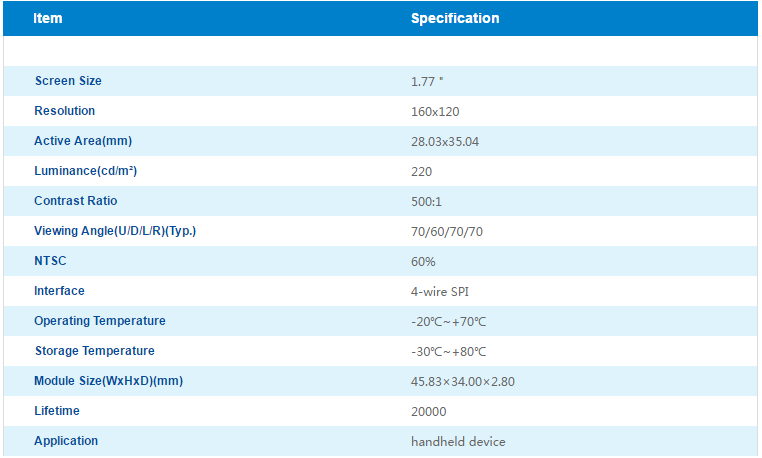Image resolution: width=762 pixels, height=458 pixels.
Task: Click the '4-wire SPI' value
Action: (440, 292)
